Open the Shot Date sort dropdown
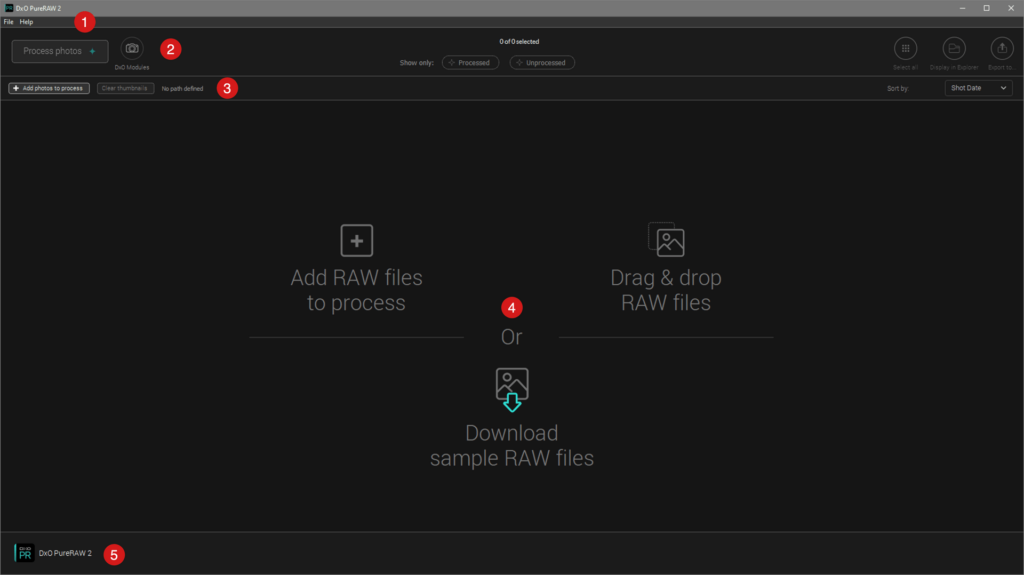Viewport: 1024px width, 575px height. pyautogui.click(x=978, y=88)
